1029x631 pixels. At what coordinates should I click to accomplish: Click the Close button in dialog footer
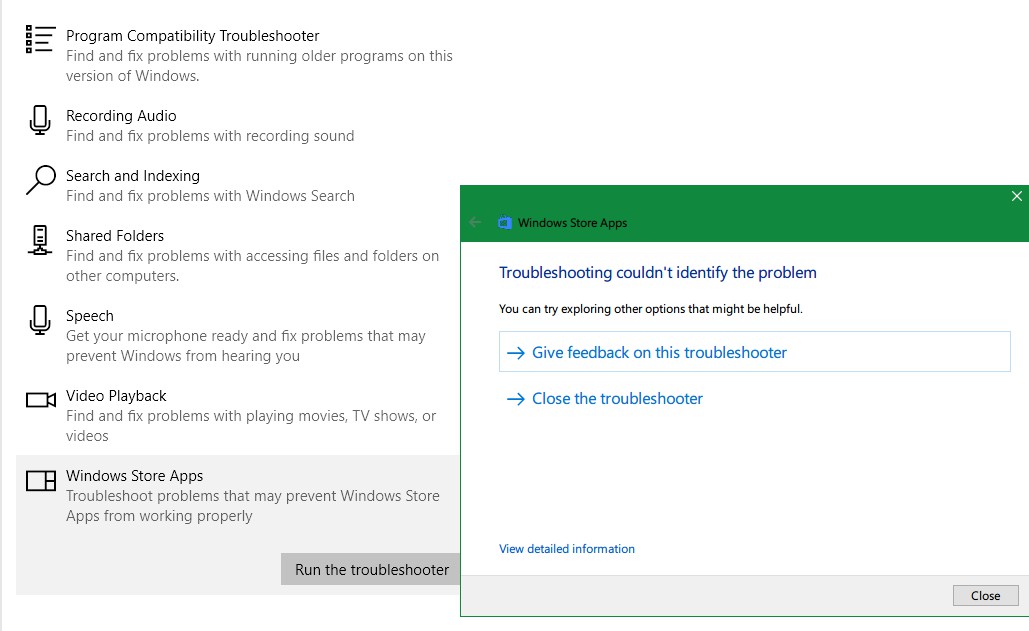coord(985,596)
